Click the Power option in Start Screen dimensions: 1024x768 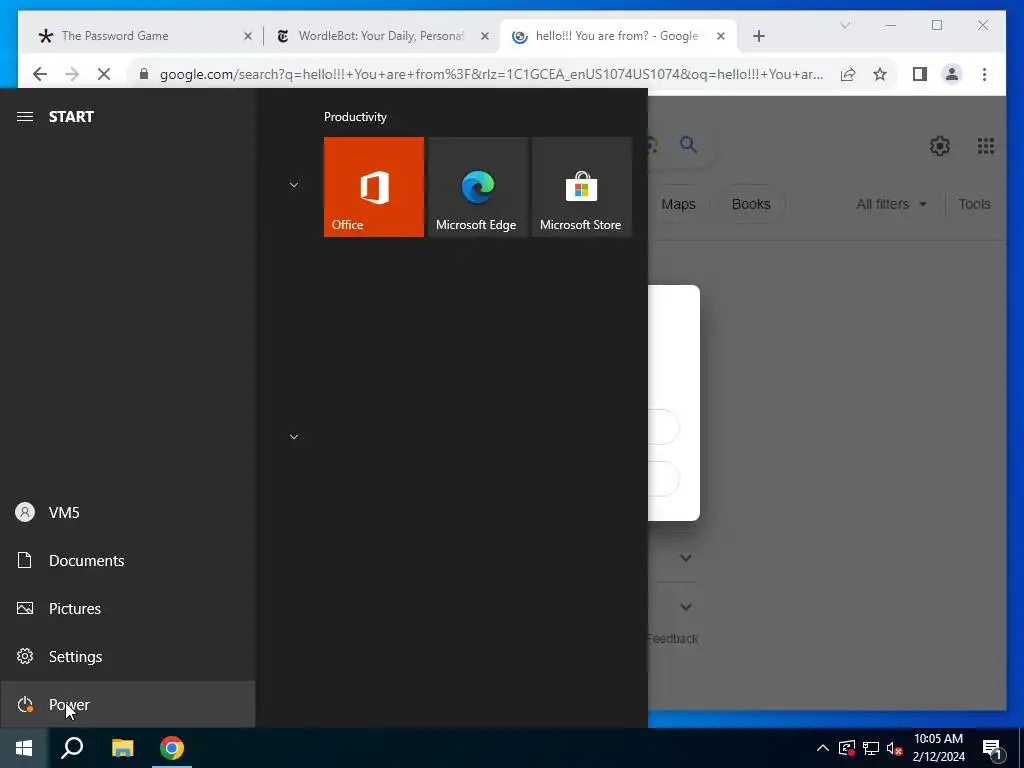[x=127, y=705]
